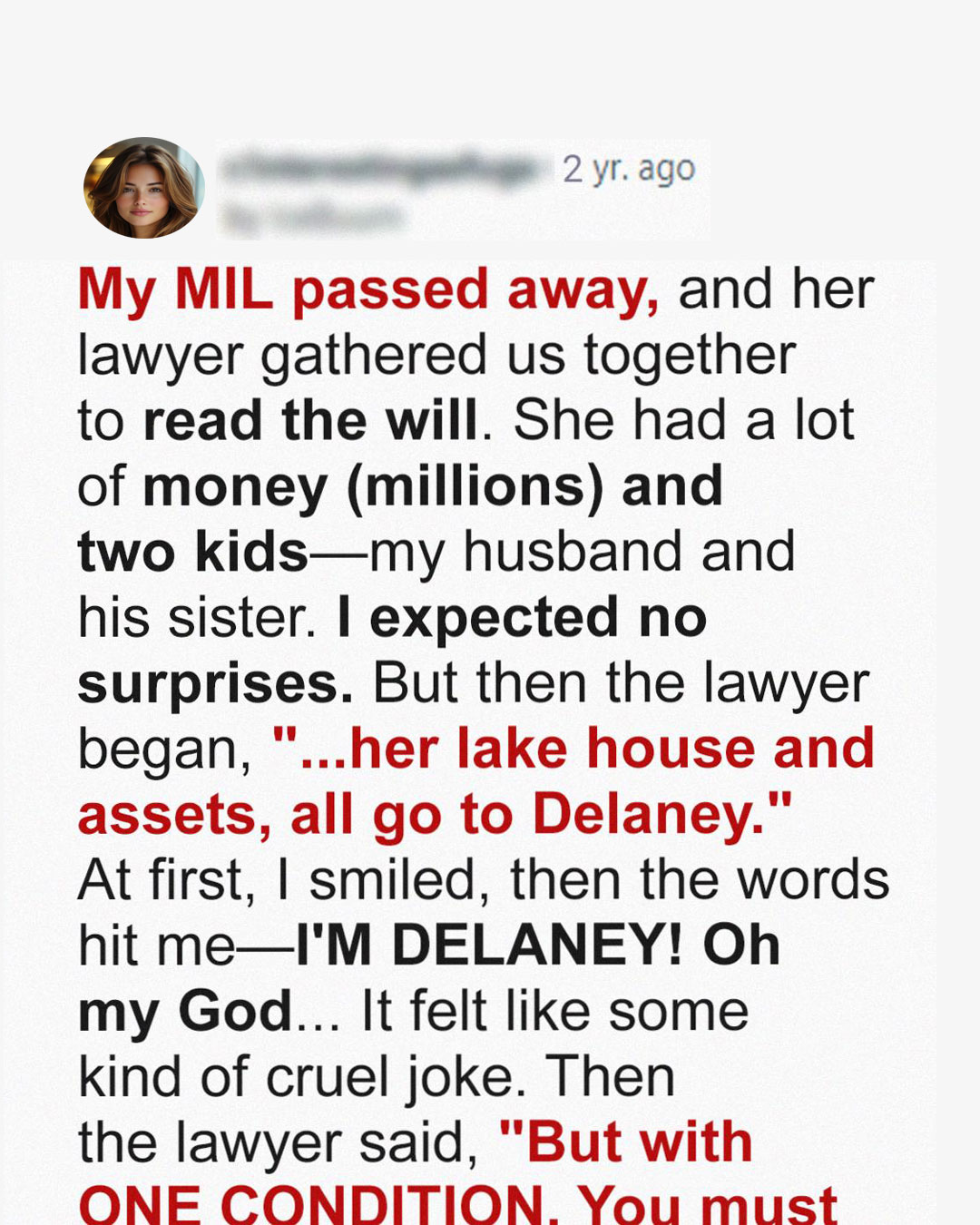Click the 'At first, I smiled' sentence

[x=284, y=881]
